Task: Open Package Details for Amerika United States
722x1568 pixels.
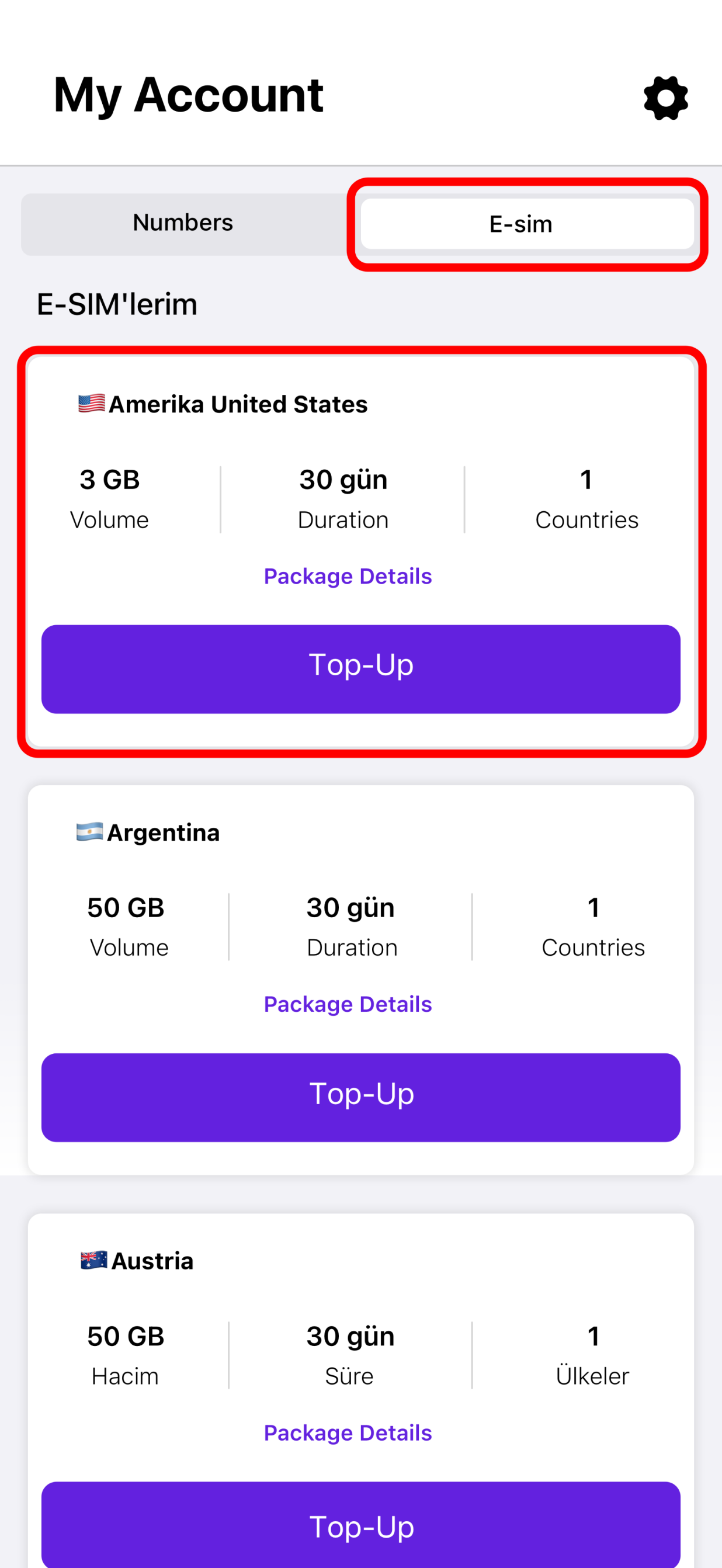Action: click(x=348, y=576)
